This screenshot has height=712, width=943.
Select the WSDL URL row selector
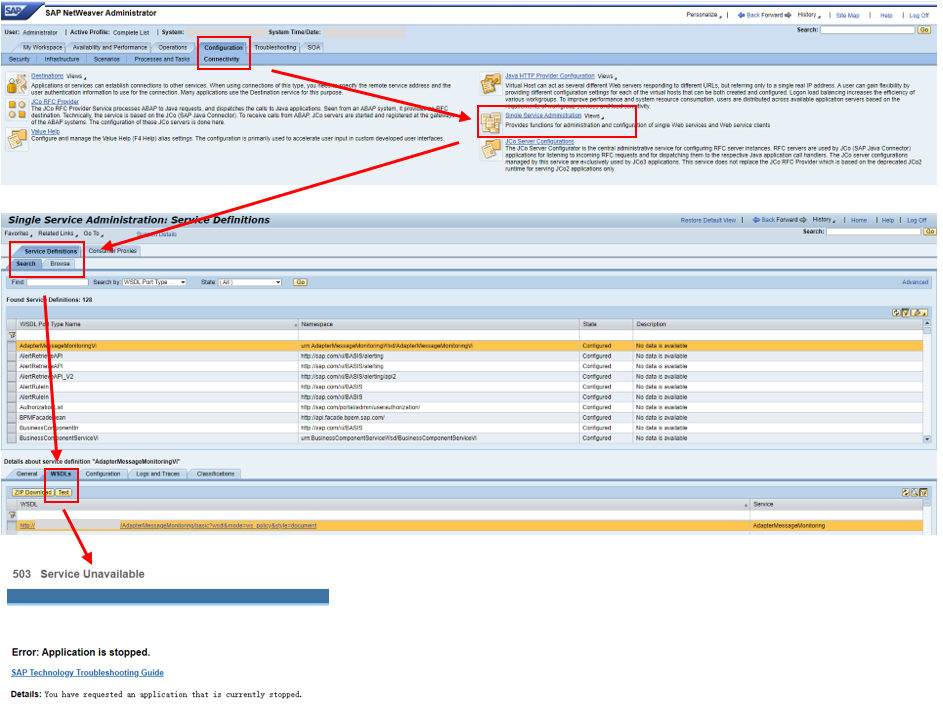click(11, 526)
